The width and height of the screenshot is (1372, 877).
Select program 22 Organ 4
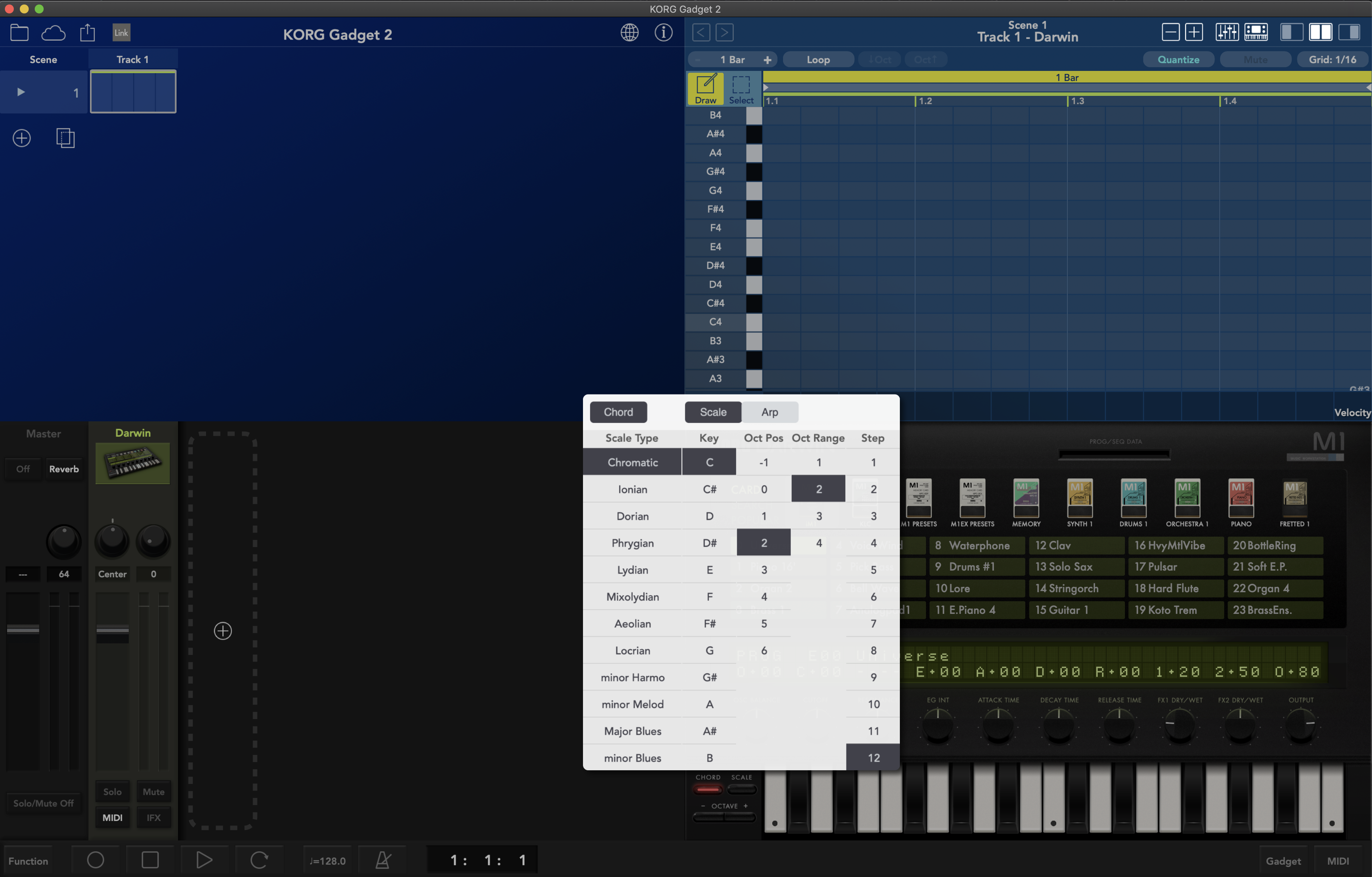(1275, 588)
